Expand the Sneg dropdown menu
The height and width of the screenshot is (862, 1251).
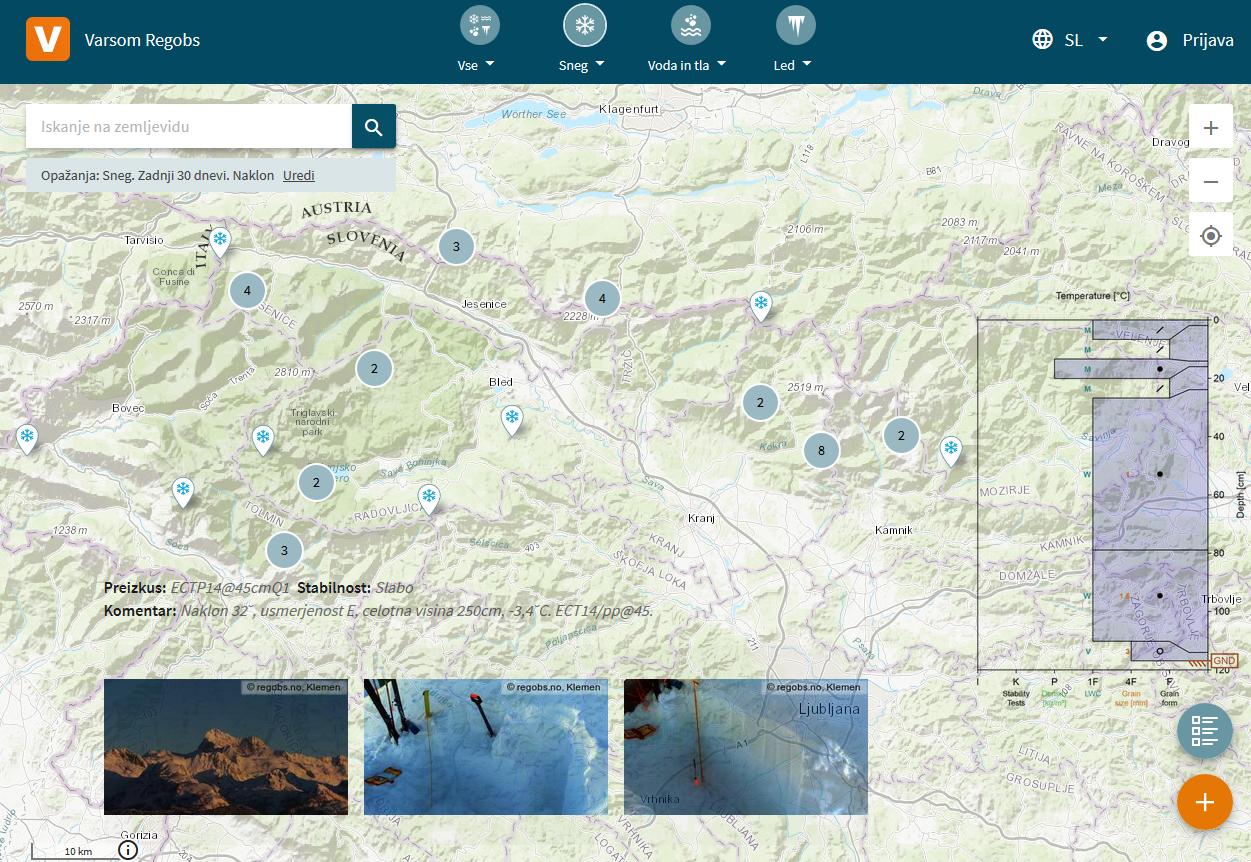point(582,65)
